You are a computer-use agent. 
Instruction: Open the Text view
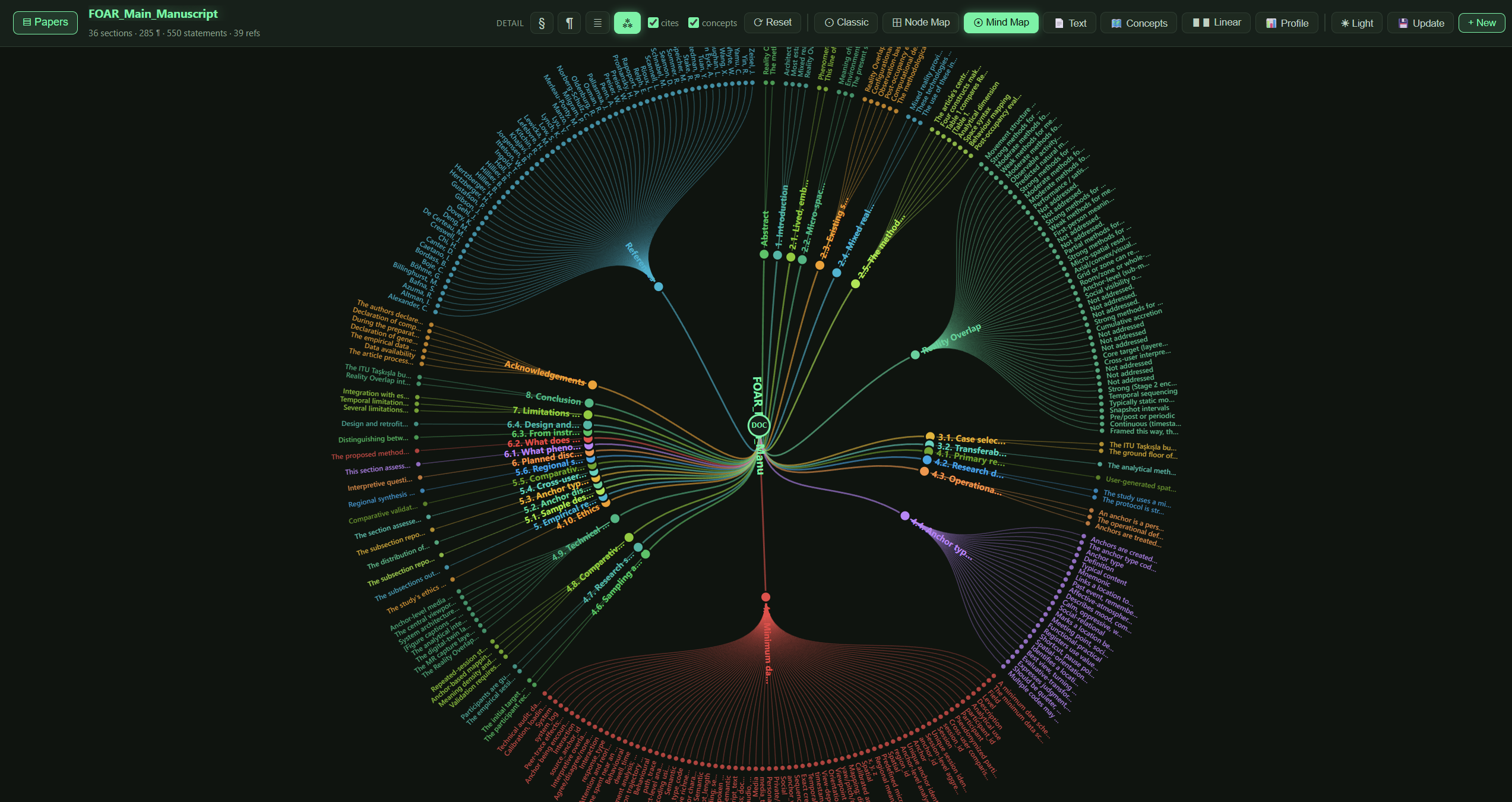click(1070, 23)
